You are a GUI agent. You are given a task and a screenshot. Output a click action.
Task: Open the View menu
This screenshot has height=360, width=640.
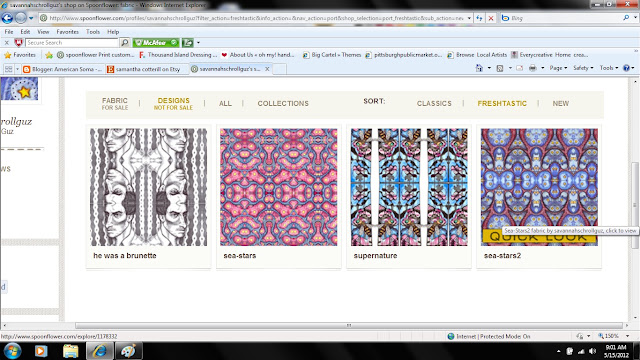click(x=43, y=31)
